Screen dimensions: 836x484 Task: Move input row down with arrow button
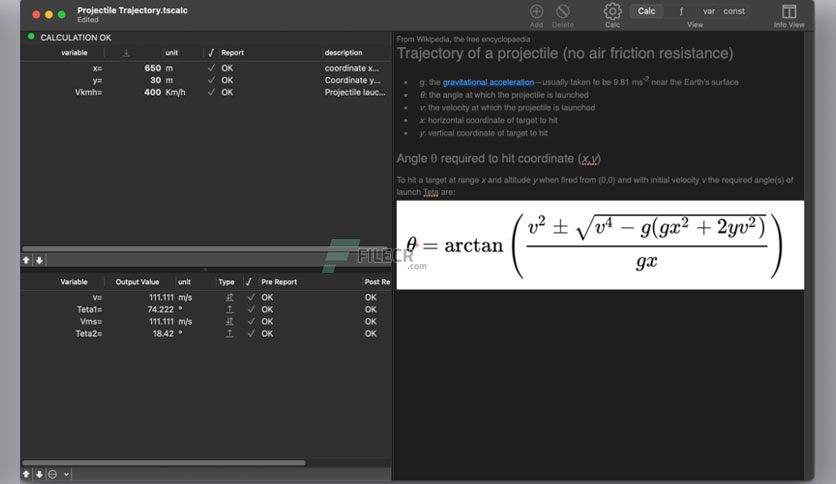pyautogui.click(x=39, y=260)
